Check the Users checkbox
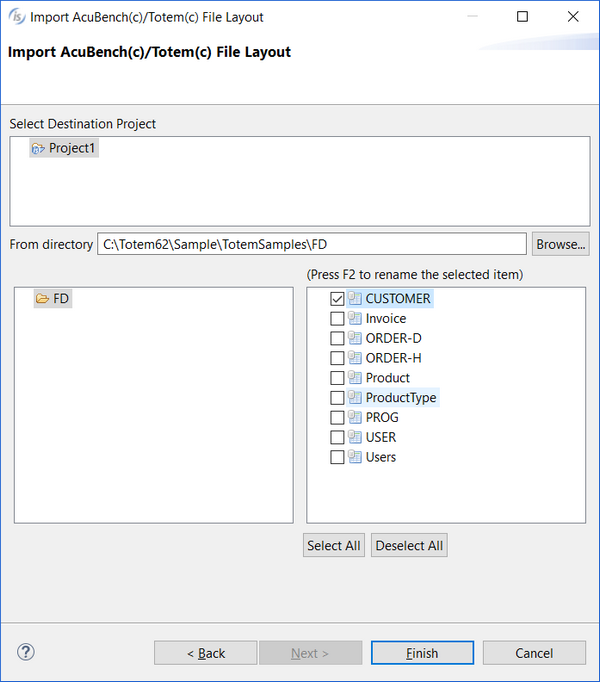 coord(337,457)
